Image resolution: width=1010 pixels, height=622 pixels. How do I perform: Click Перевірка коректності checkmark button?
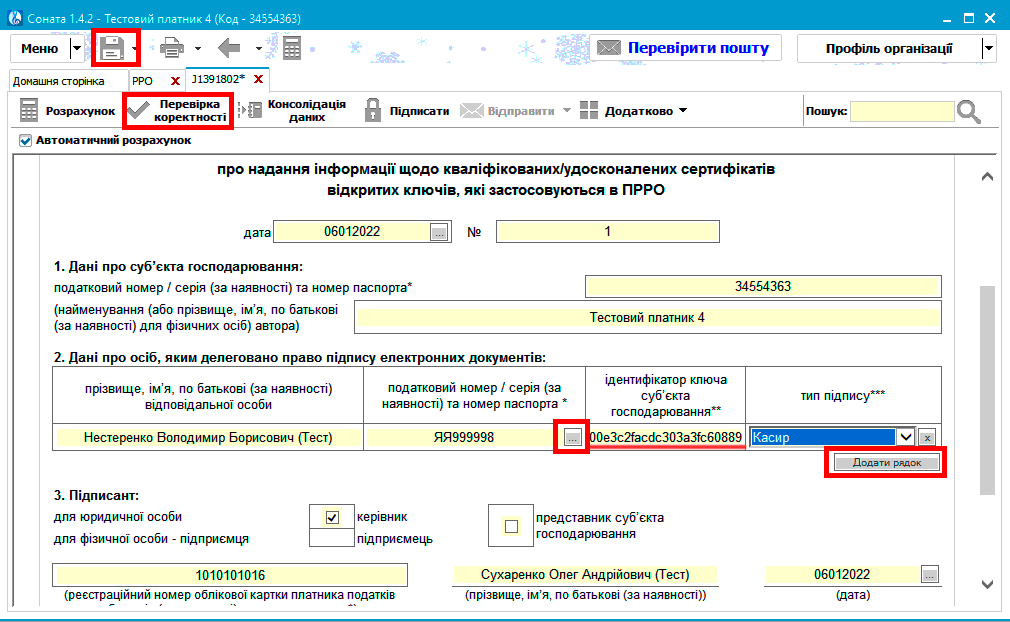pos(178,111)
